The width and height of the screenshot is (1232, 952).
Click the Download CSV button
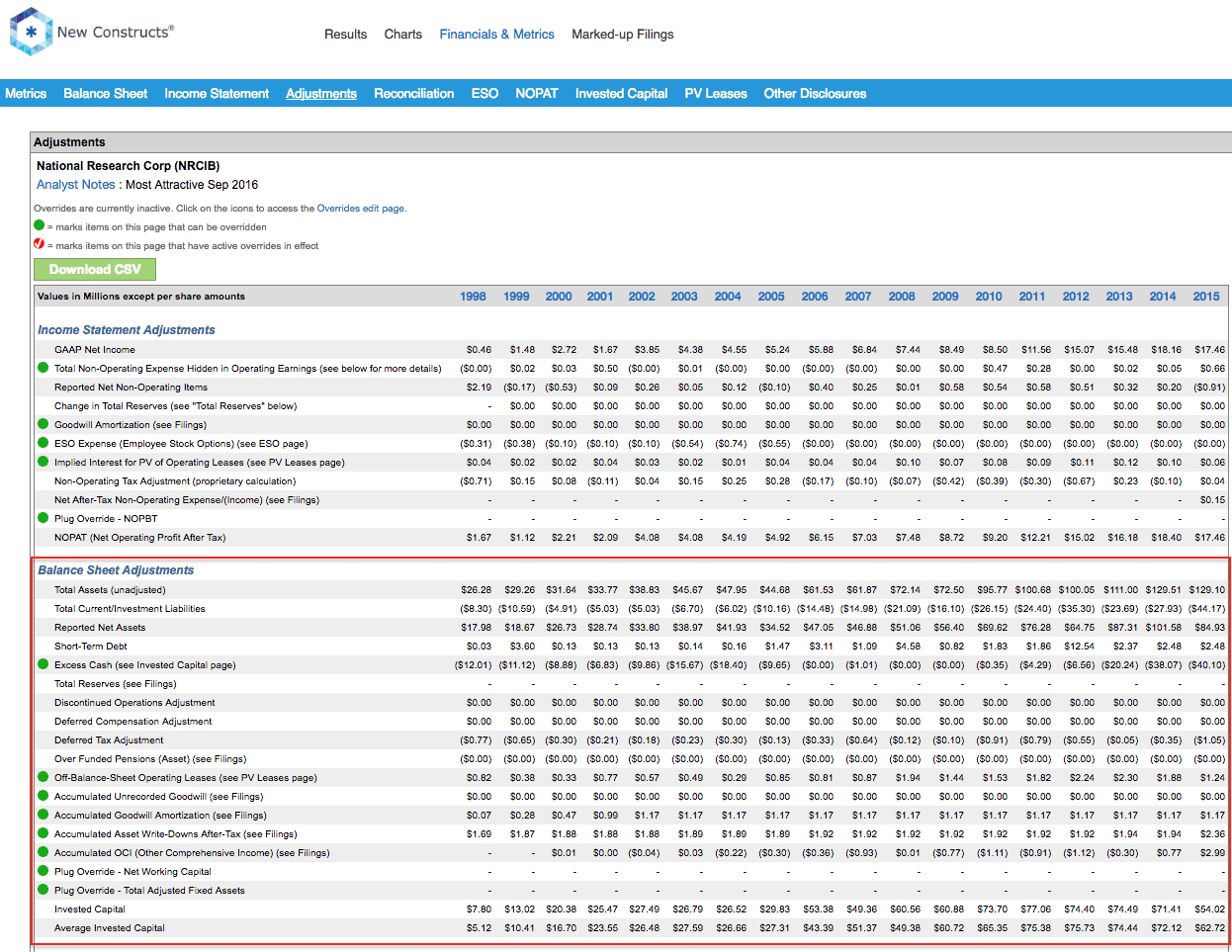pos(95,269)
